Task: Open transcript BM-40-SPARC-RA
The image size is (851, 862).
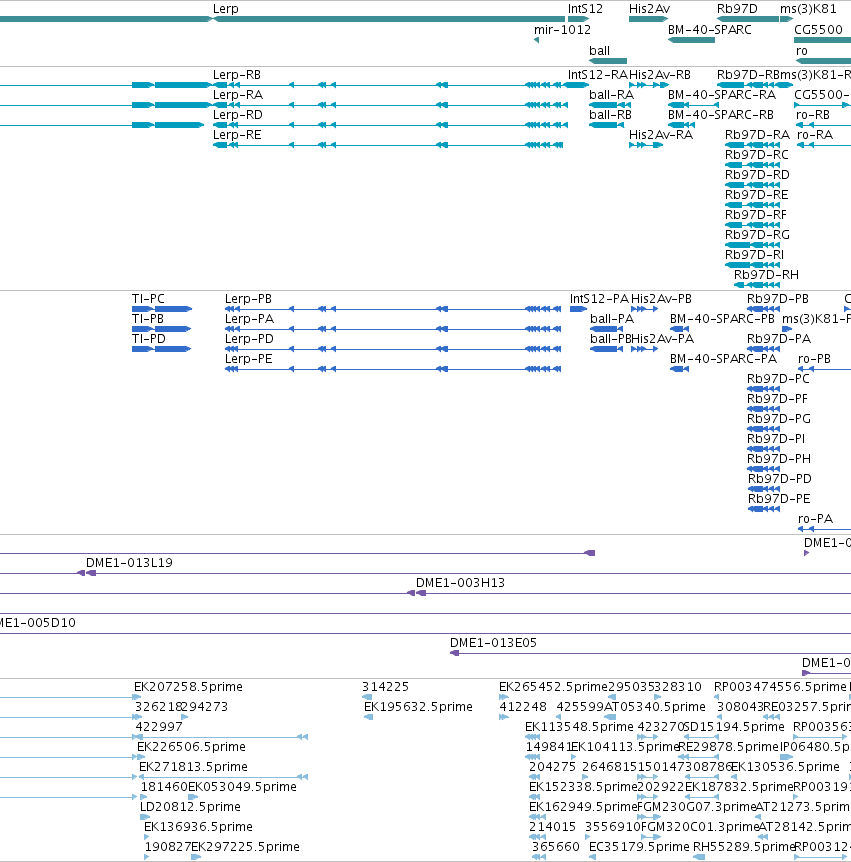Action: point(722,95)
